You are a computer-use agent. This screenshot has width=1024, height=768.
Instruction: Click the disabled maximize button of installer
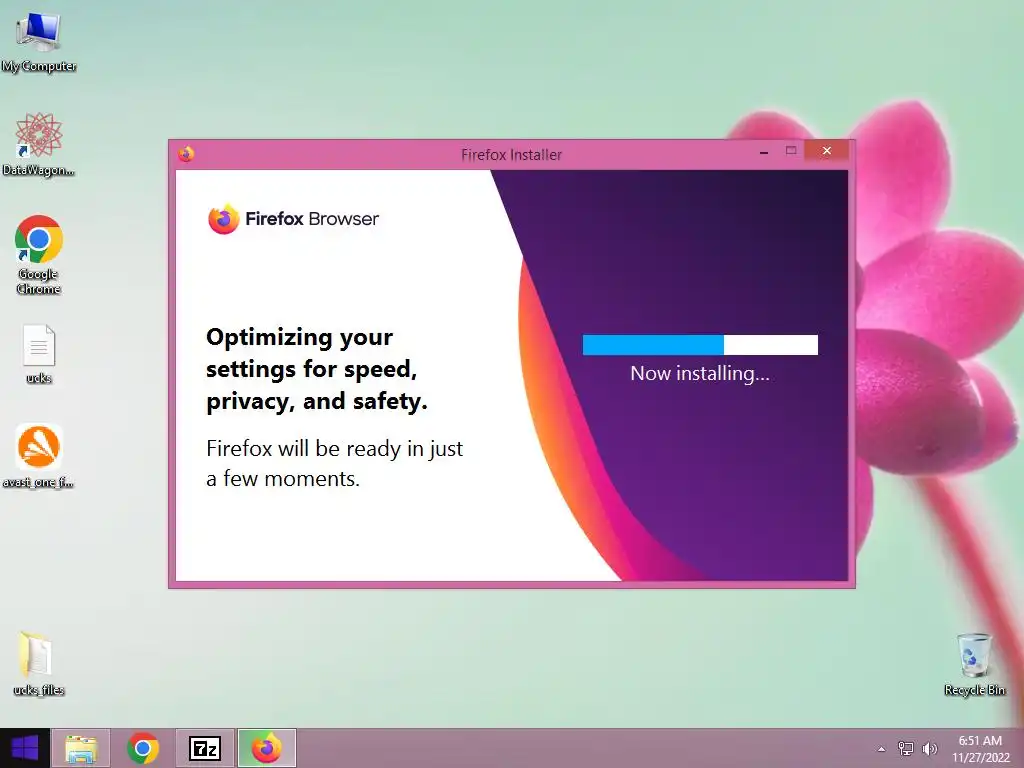791,151
